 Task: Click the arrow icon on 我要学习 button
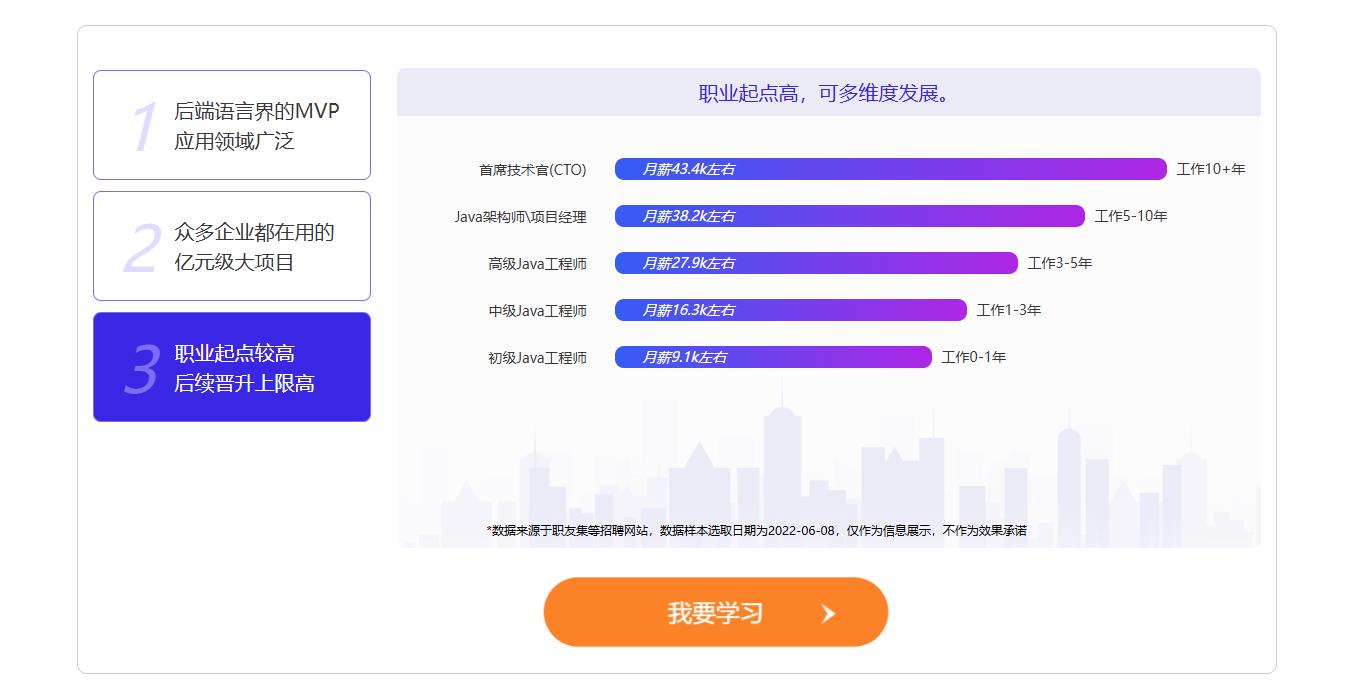pyautogui.click(x=828, y=613)
